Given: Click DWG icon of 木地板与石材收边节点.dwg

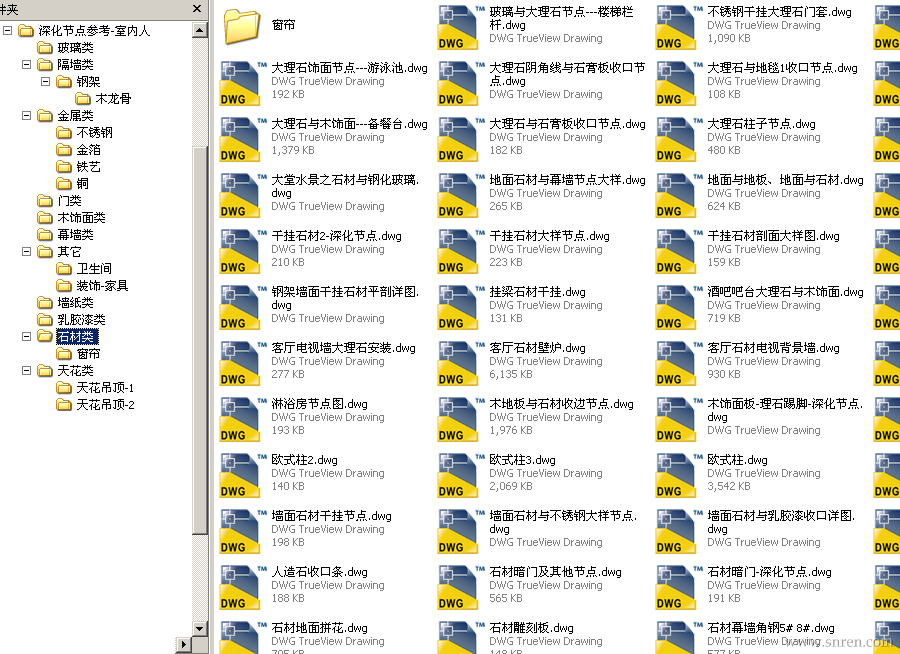Looking at the screenshot, I should point(456,419).
